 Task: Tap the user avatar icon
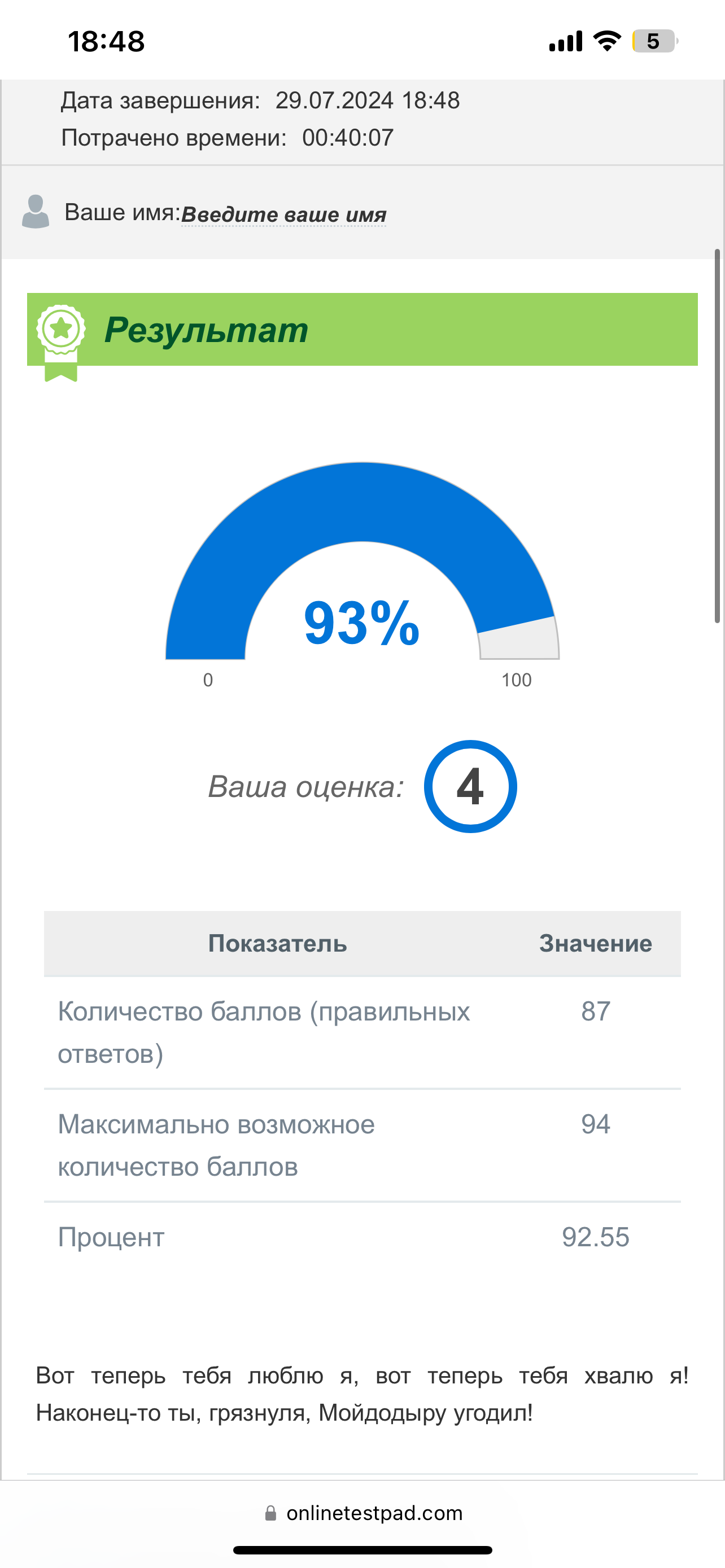(x=36, y=212)
